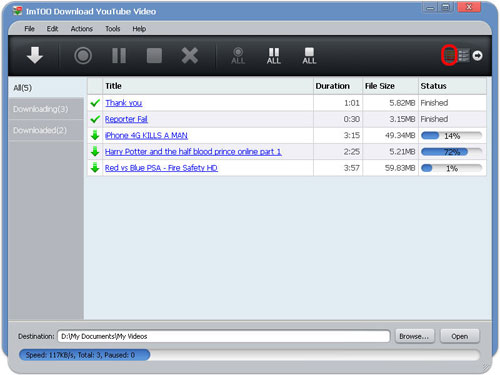The image size is (500, 375).
Task: Minimize the ImTOO window
Action: pos(431,7)
